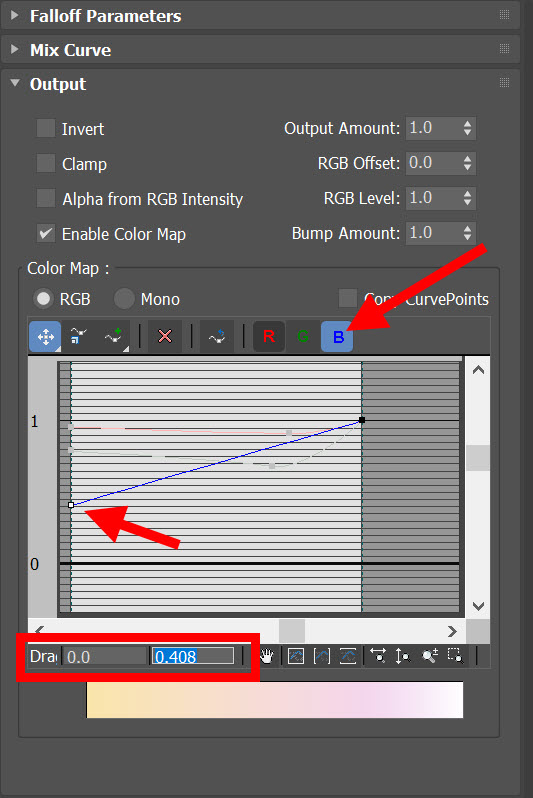Toggle the Copy CurvePoints checkbox

point(348,298)
